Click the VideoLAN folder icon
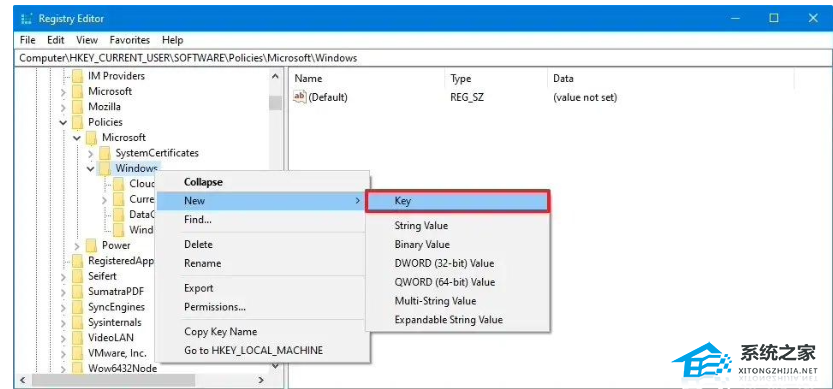 (78, 337)
